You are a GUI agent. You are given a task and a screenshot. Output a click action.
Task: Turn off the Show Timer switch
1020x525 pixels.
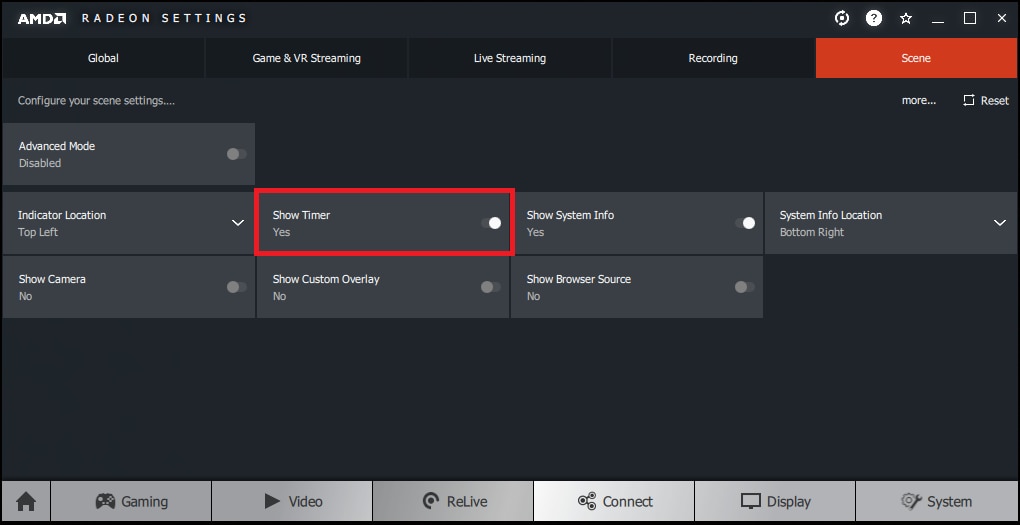tap(491, 223)
